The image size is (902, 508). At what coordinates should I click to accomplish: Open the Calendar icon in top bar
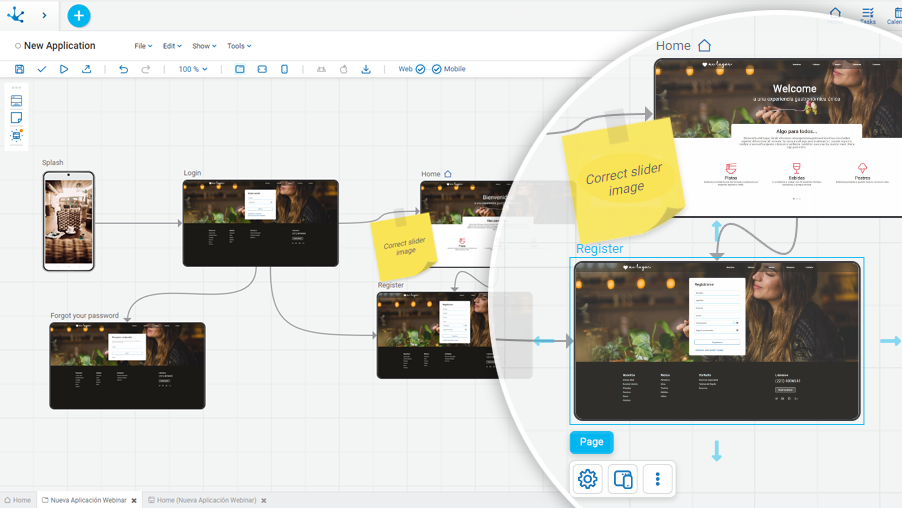pyautogui.click(x=895, y=14)
